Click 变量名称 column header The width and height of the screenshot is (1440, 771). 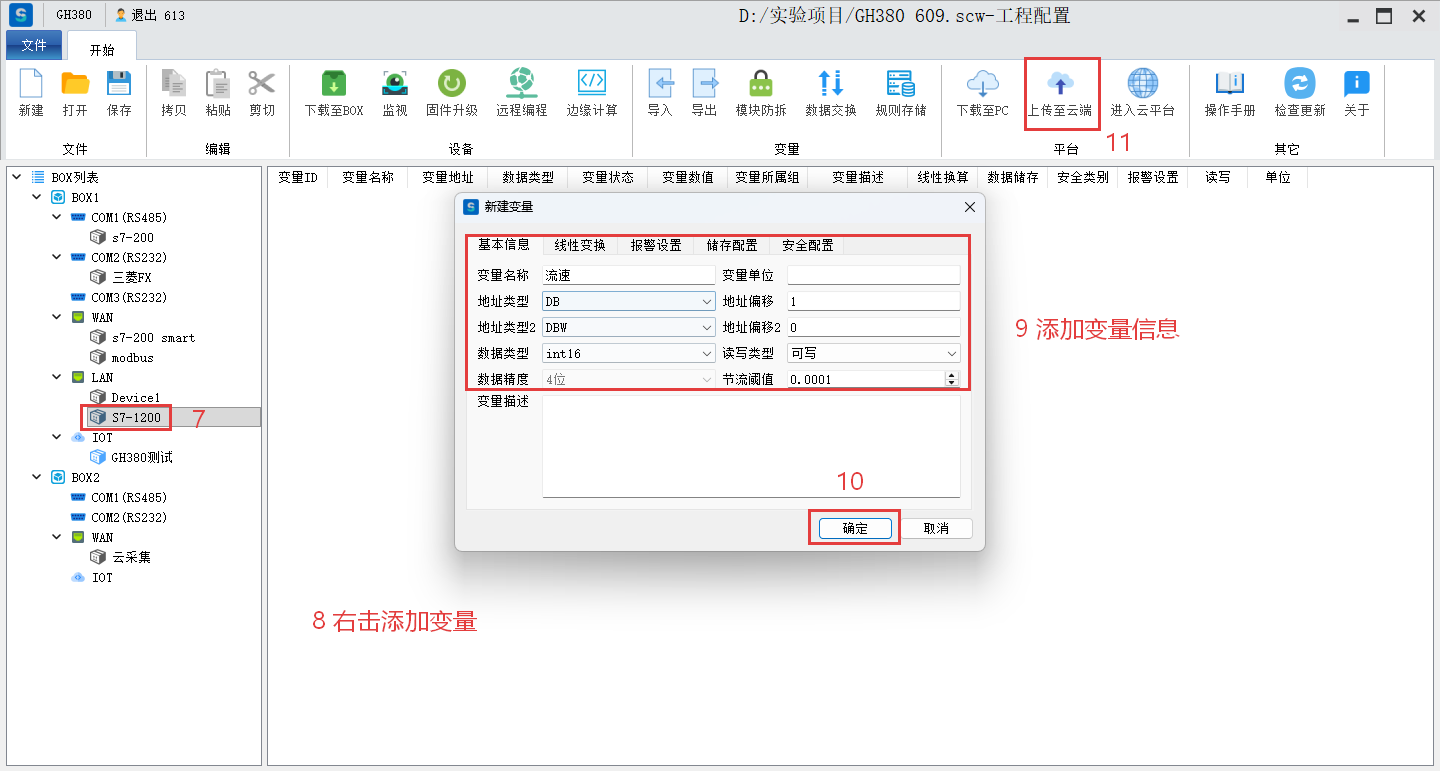click(x=367, y=177)
